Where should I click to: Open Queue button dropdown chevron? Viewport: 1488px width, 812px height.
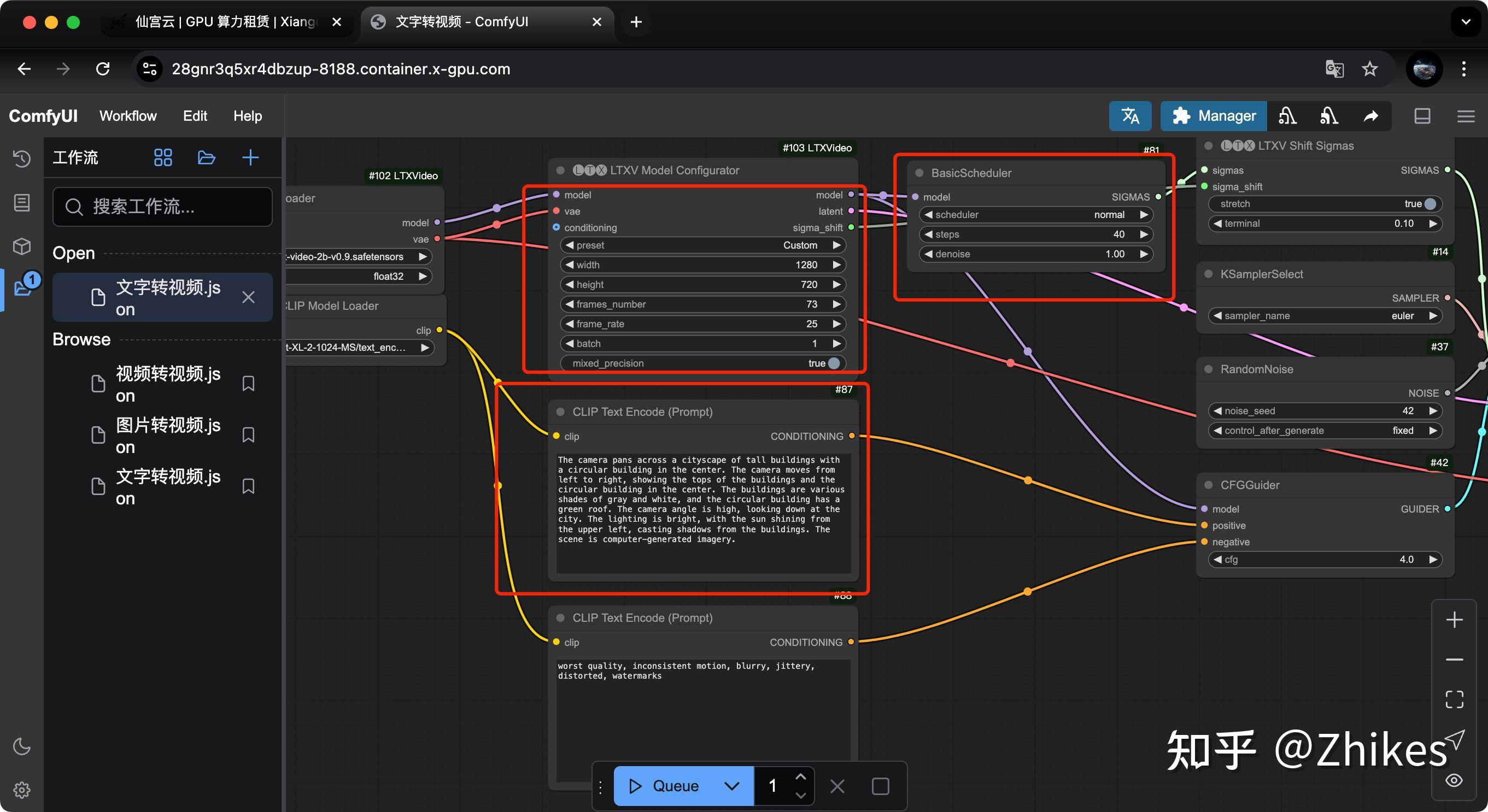(x=731, y=786)
